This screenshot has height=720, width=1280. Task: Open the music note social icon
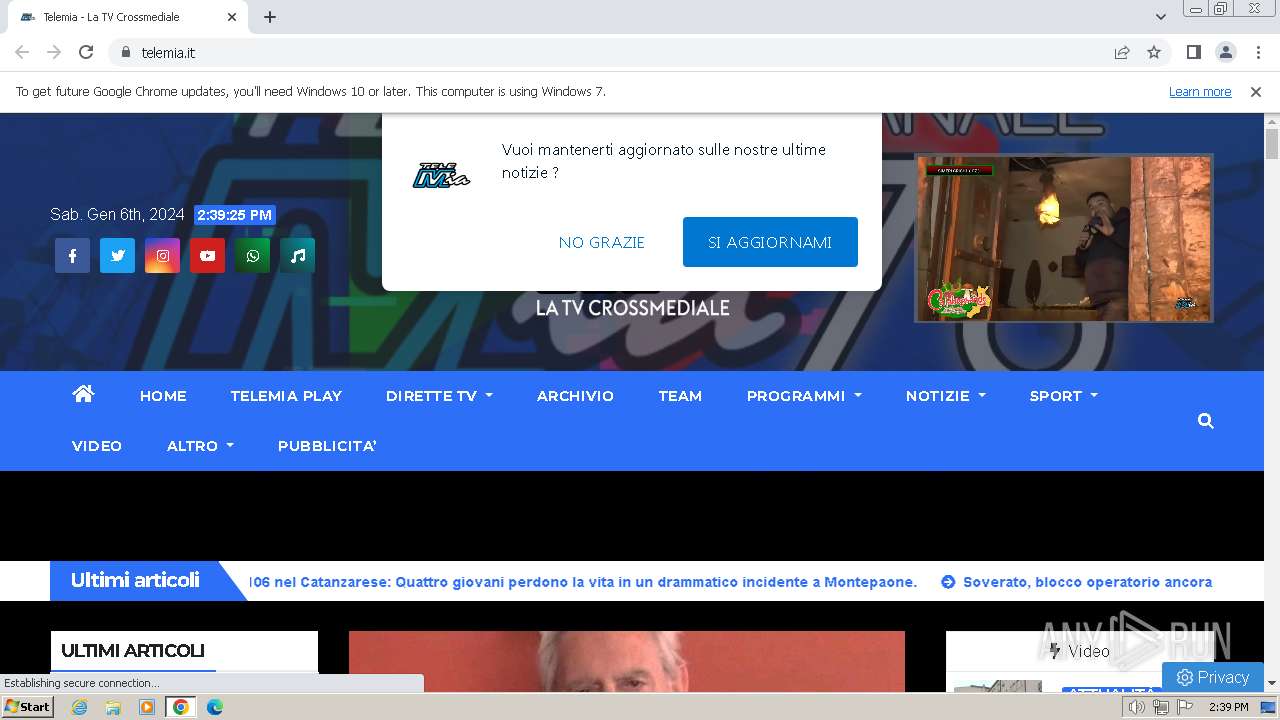297,256
